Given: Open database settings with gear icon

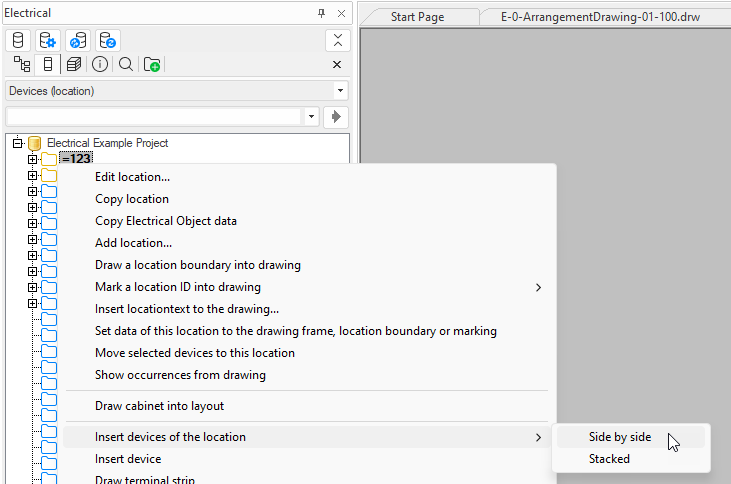Looking at the screenshot, I should pyautogui.click(x=48, y=40).
